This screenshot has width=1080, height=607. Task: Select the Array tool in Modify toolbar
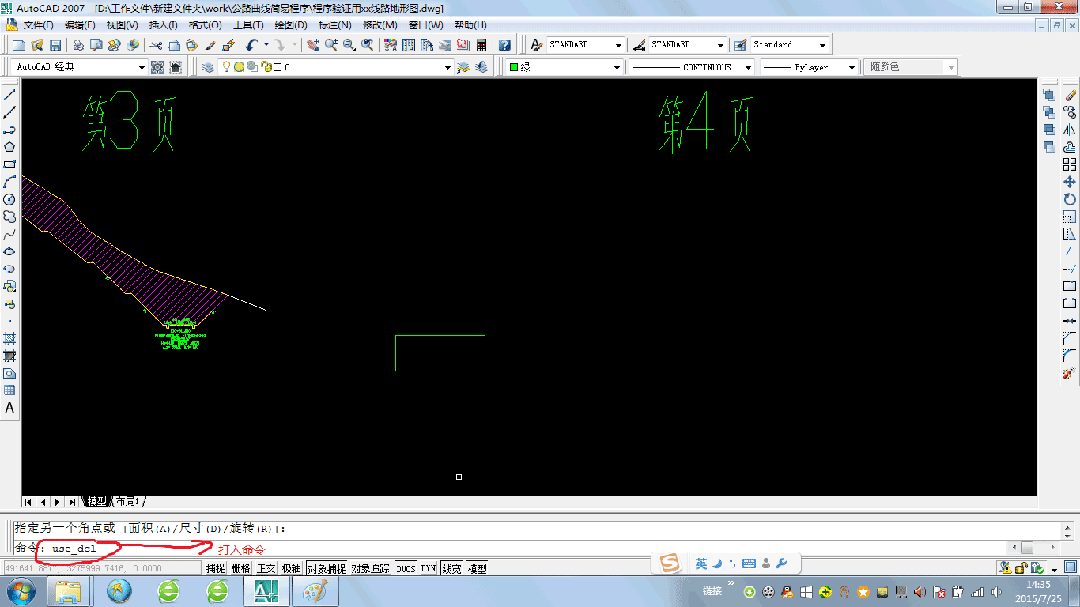click(x=1070, y=164)
